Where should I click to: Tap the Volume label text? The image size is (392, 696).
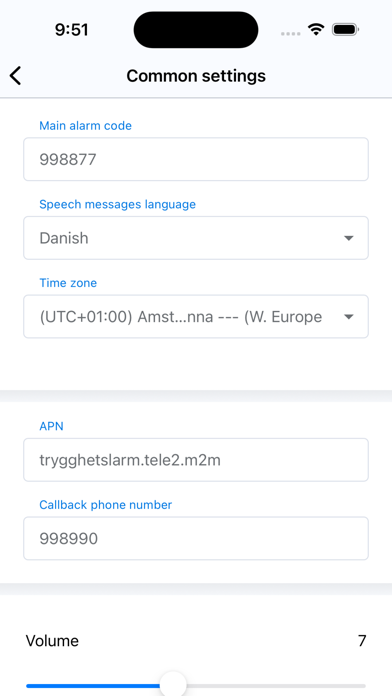52,641
